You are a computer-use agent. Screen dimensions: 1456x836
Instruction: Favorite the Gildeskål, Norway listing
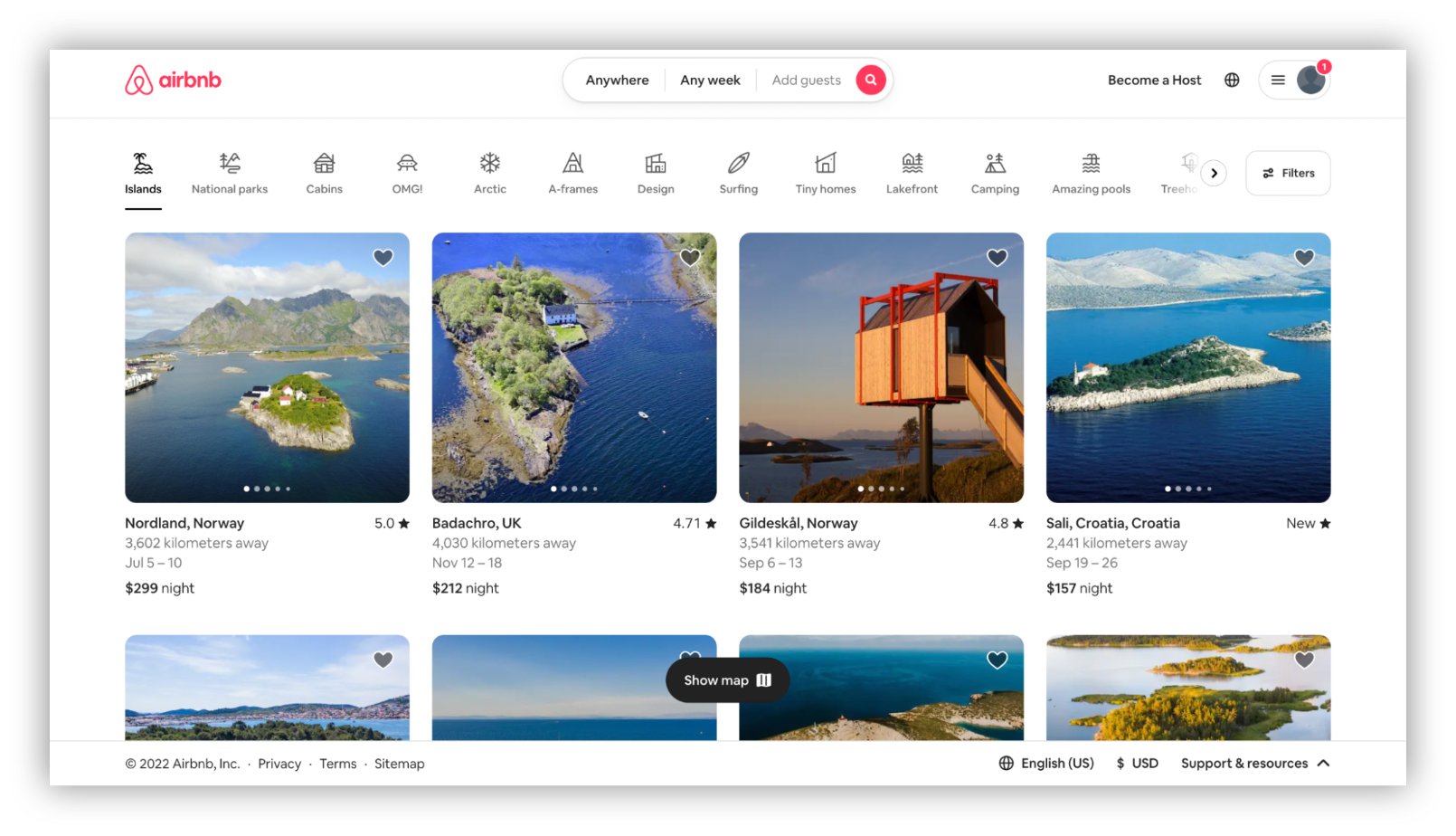tap(997, 258)
